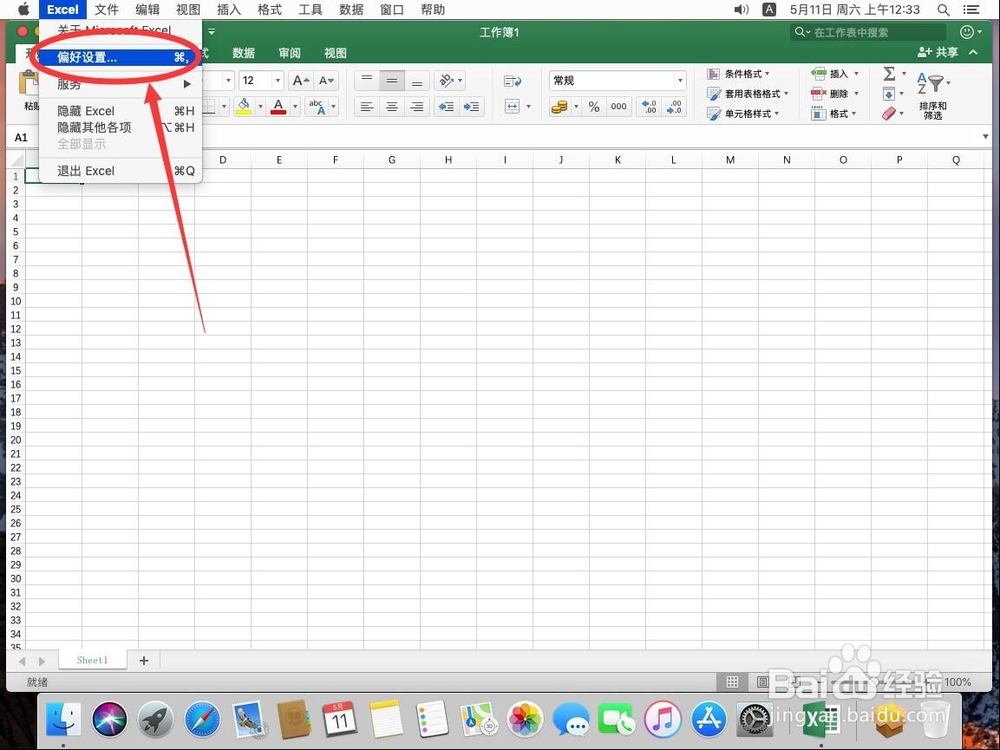This screenshot has width=1000, height=750.
Task: Click the AutoSum sigma icon
Action: 890,73
